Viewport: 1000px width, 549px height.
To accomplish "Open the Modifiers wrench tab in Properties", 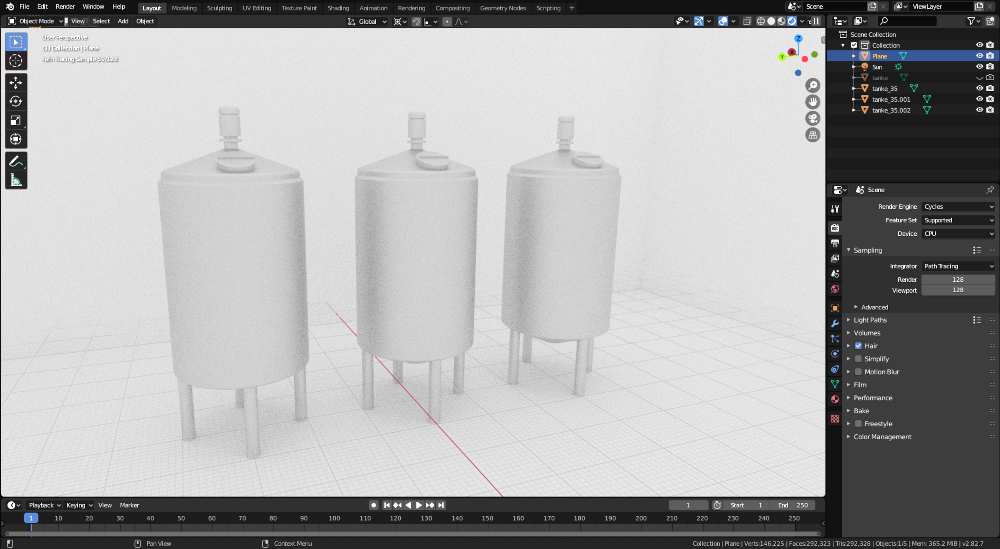I will pyautogui.click(x=835, y=323).
